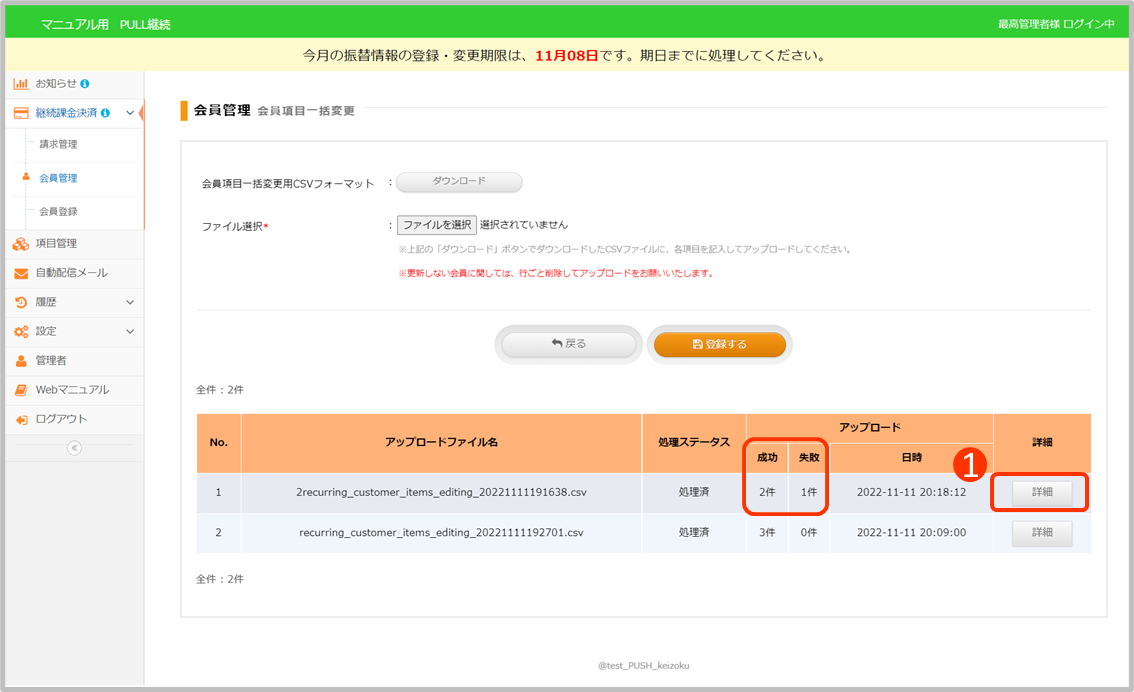Click the 管理者 user icon
1134x692 pixels.
tap(21, 361)
